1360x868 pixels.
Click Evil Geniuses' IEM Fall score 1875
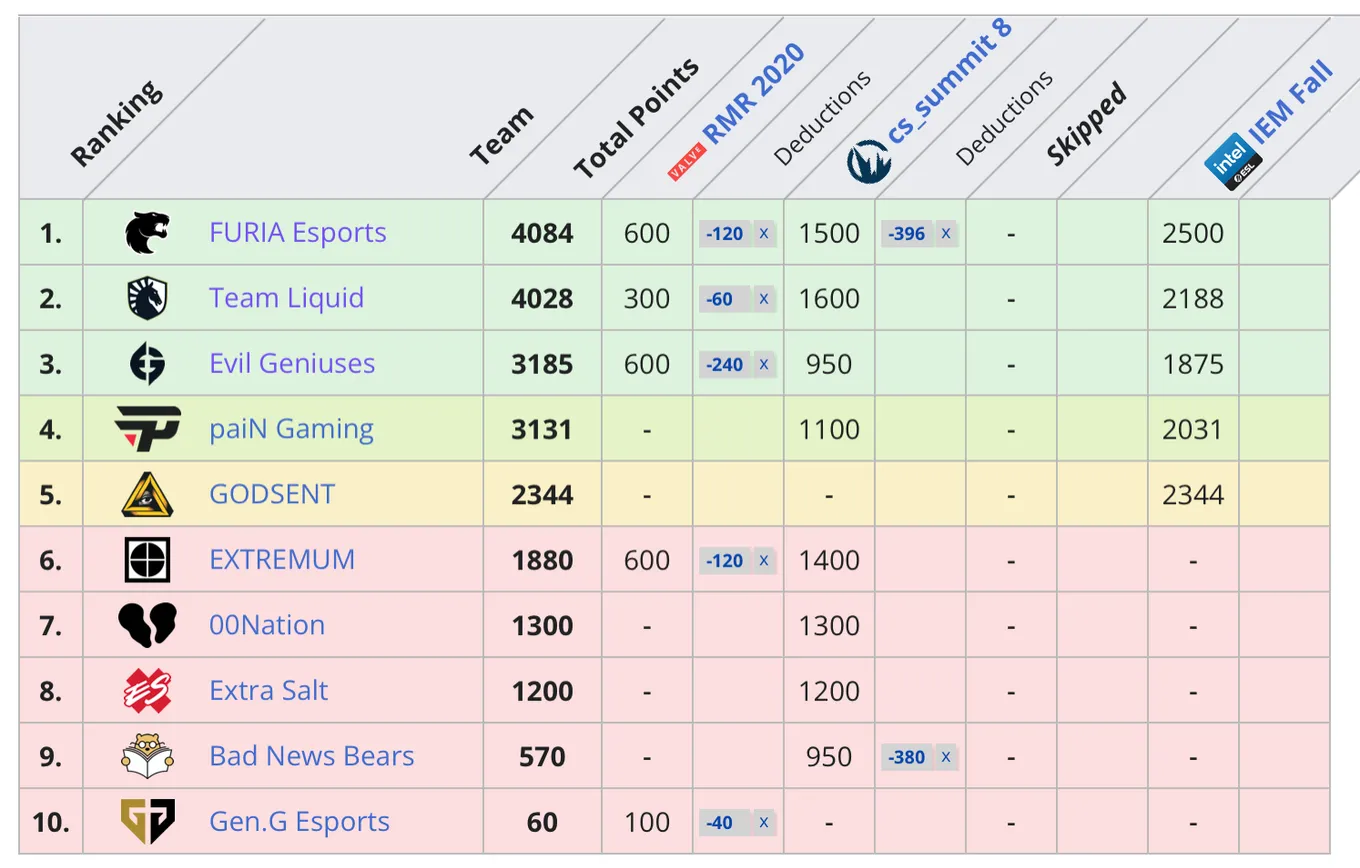[1193, 364]
